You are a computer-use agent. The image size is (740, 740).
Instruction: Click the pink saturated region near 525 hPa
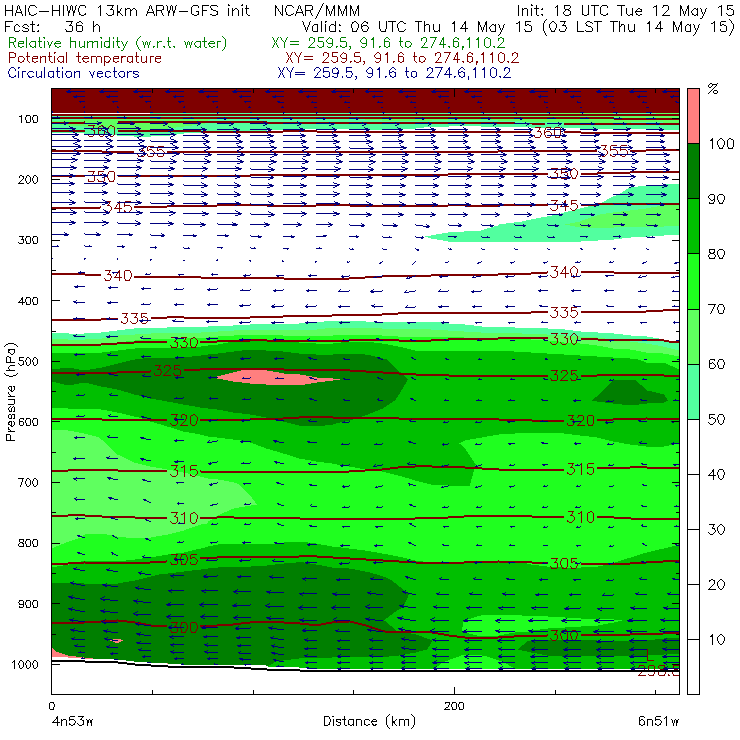(278, 378)
